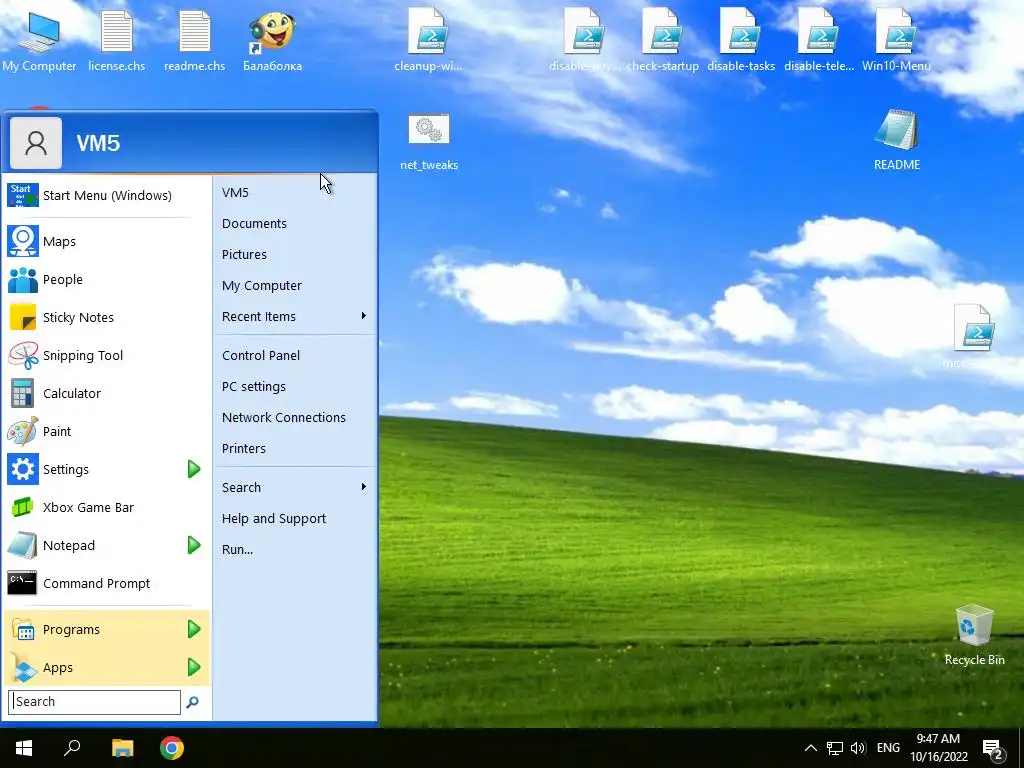Expand the Apps submenu arrow

194,667
